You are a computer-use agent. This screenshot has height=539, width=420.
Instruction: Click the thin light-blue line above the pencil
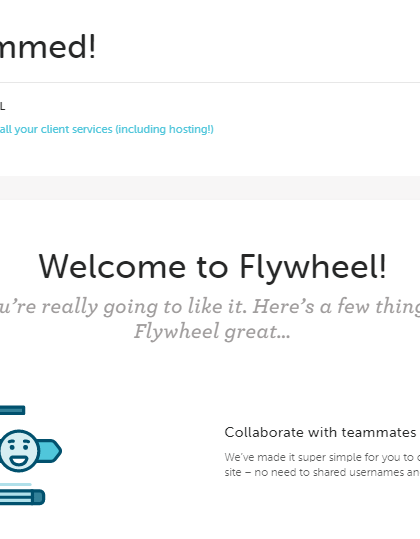(x=15, y=484)
